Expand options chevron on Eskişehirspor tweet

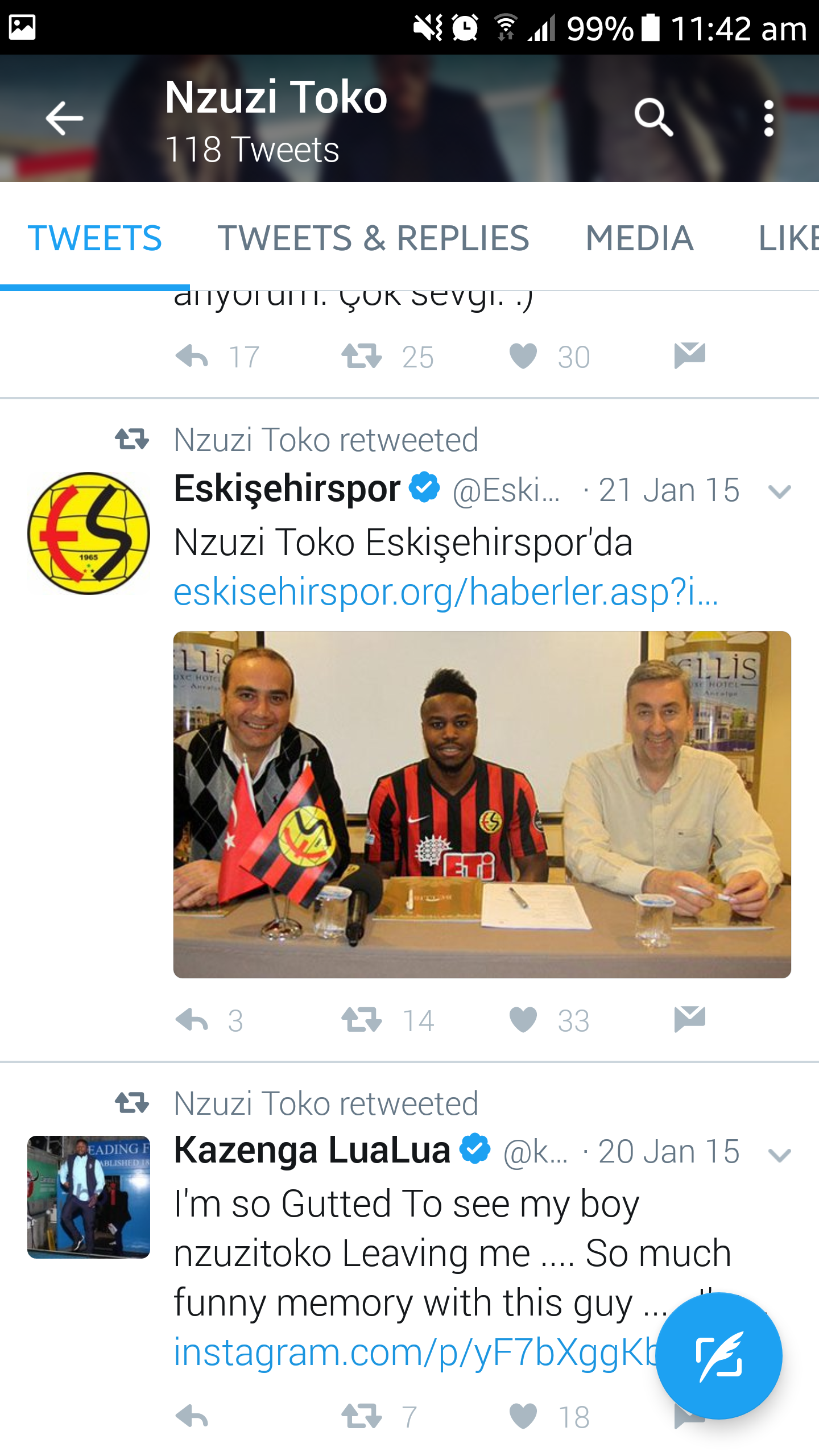779,492
